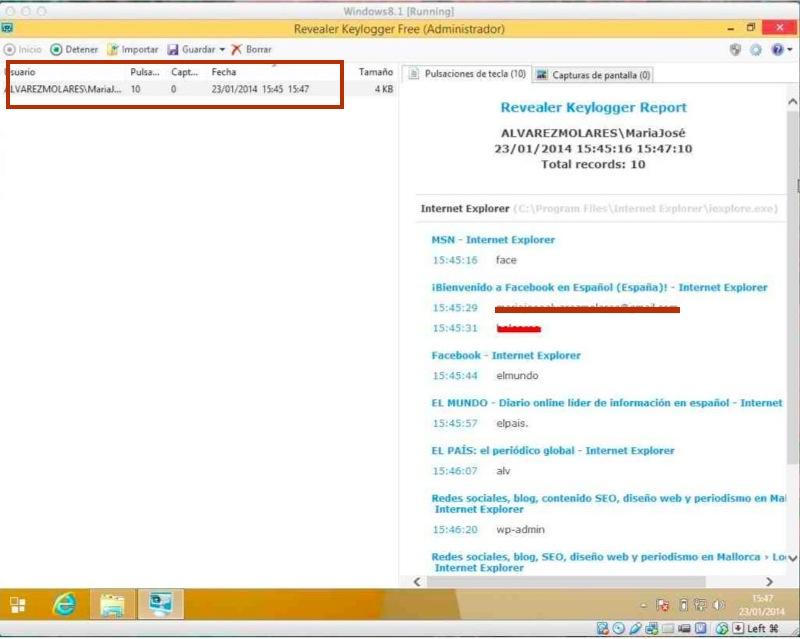Viewport: 800px width, 639px height.
Task: Click the shield icon in toolbar
Action: pyautogui.click(x=736, y=49)
